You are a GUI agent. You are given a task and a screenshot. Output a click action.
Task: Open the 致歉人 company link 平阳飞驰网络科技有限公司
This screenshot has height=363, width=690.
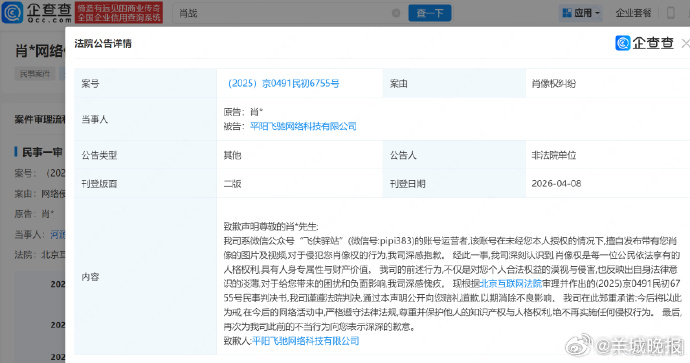[x=306, y=341]
